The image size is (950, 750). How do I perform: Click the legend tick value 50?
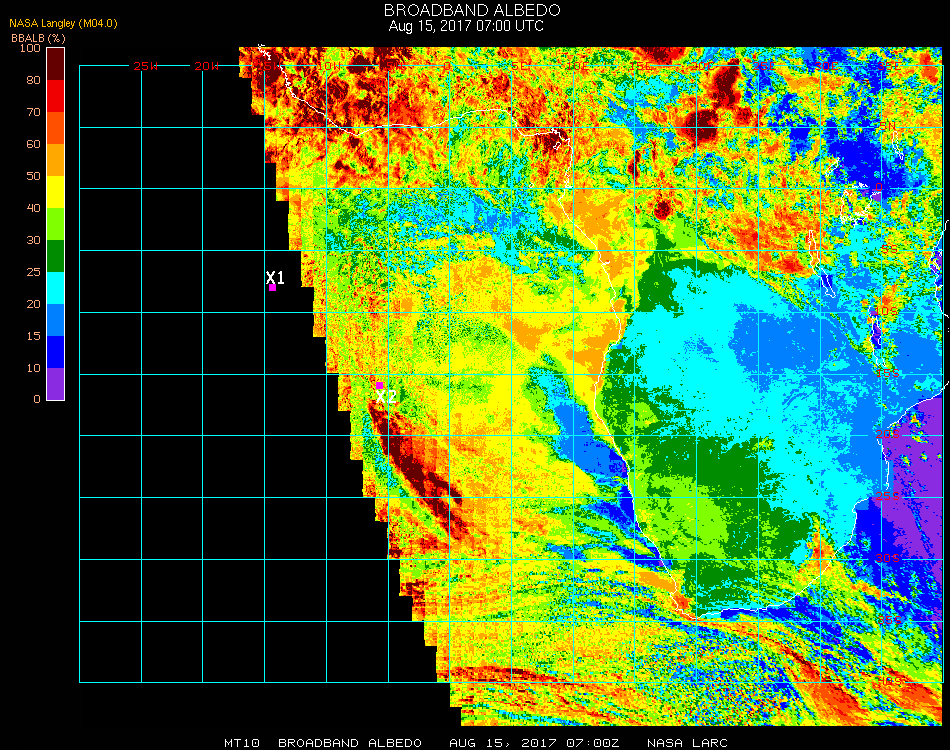[x=33, y=176]
